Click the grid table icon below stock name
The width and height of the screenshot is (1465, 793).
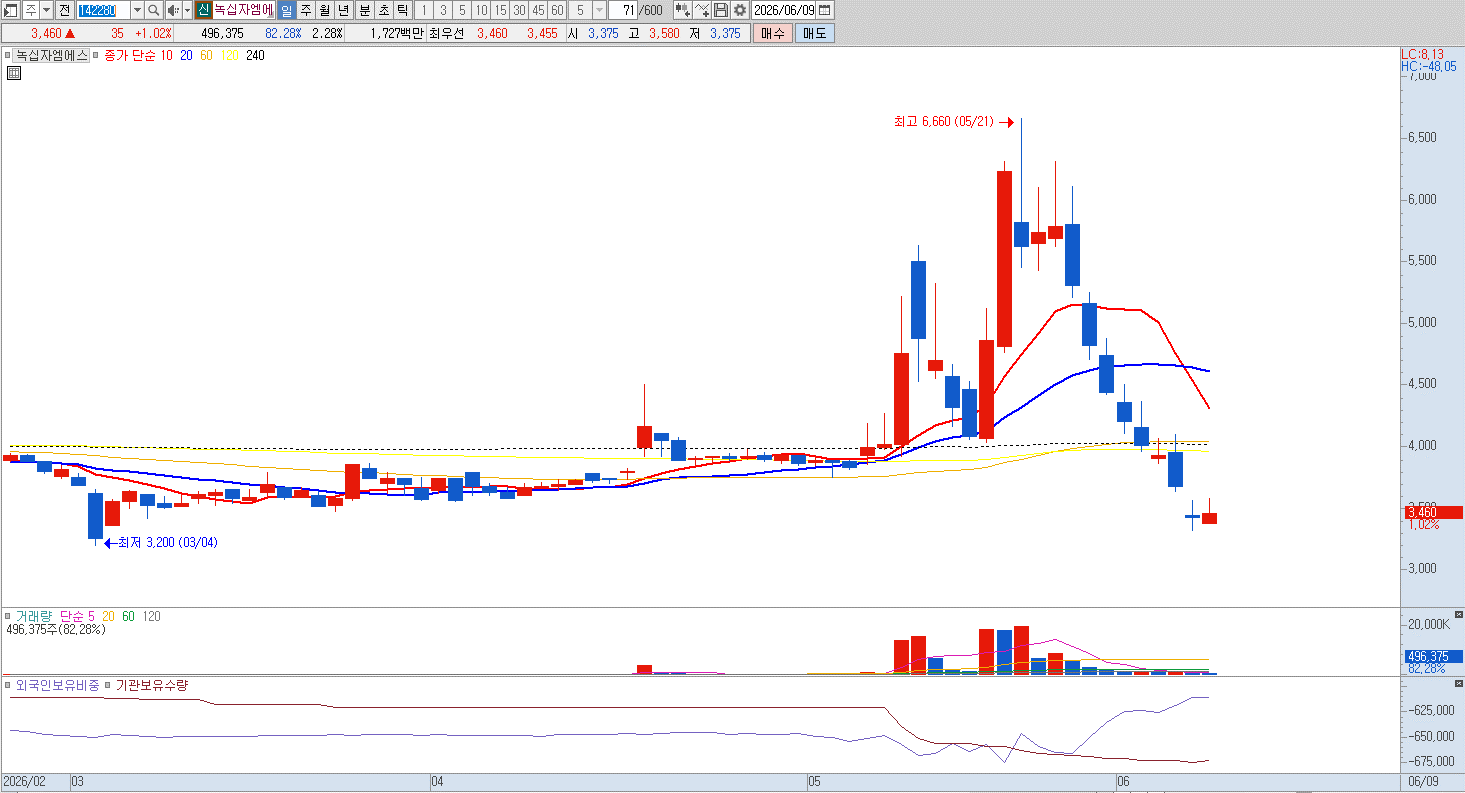tap(14, 73)
